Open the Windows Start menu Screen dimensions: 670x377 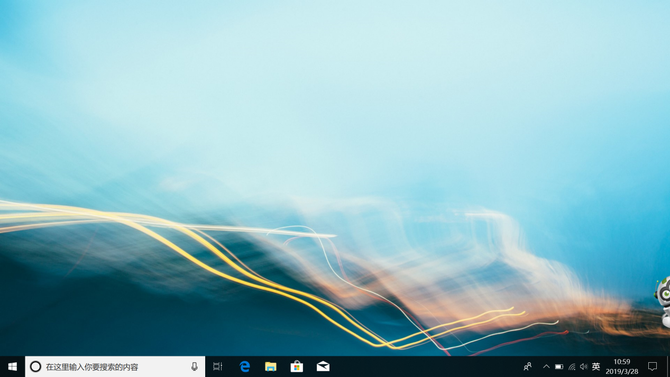point(12,367)
